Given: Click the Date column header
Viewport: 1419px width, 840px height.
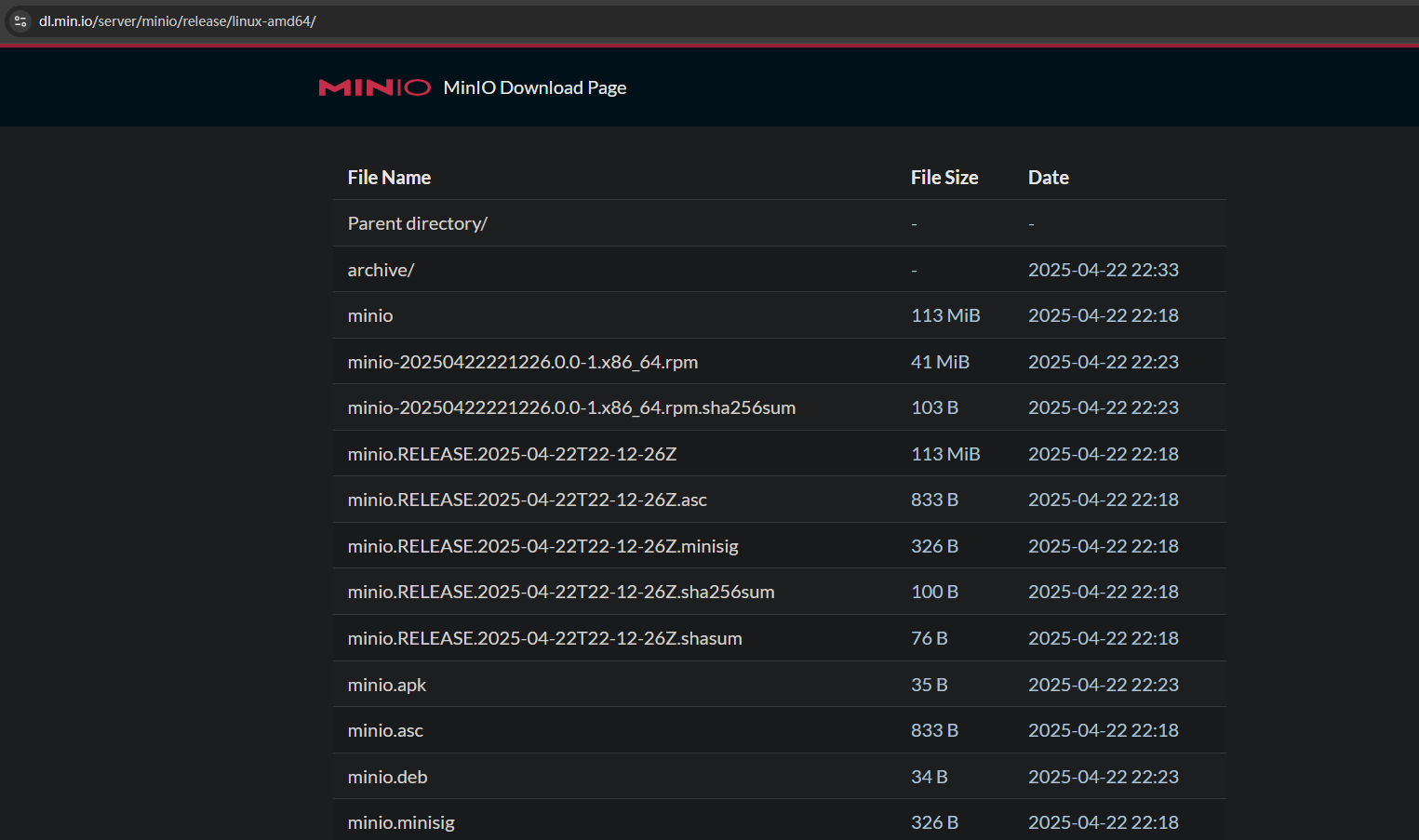Looking at the screenshot, I should pyautogui.click(x=1049, y=178).
